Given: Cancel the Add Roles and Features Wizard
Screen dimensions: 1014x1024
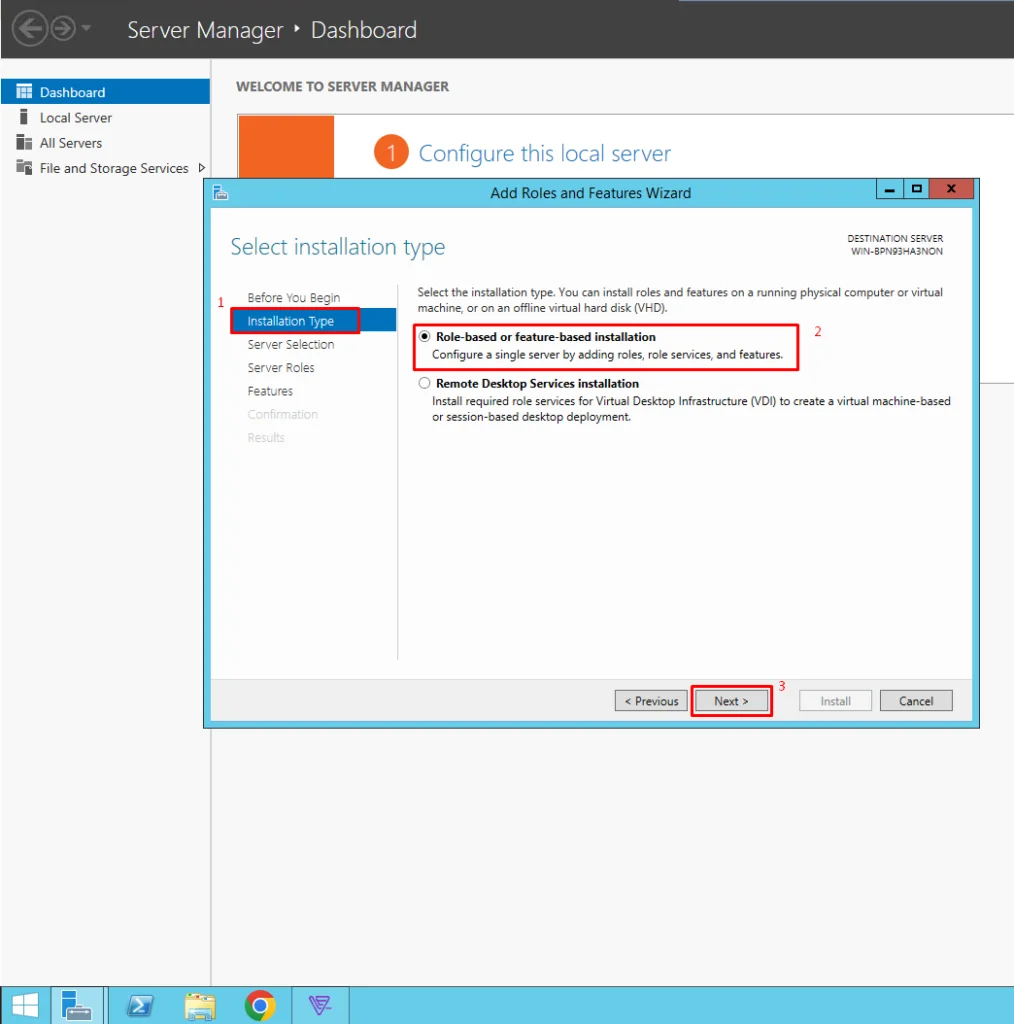Looking at the screenshot, I should click(x=916, y=701).
